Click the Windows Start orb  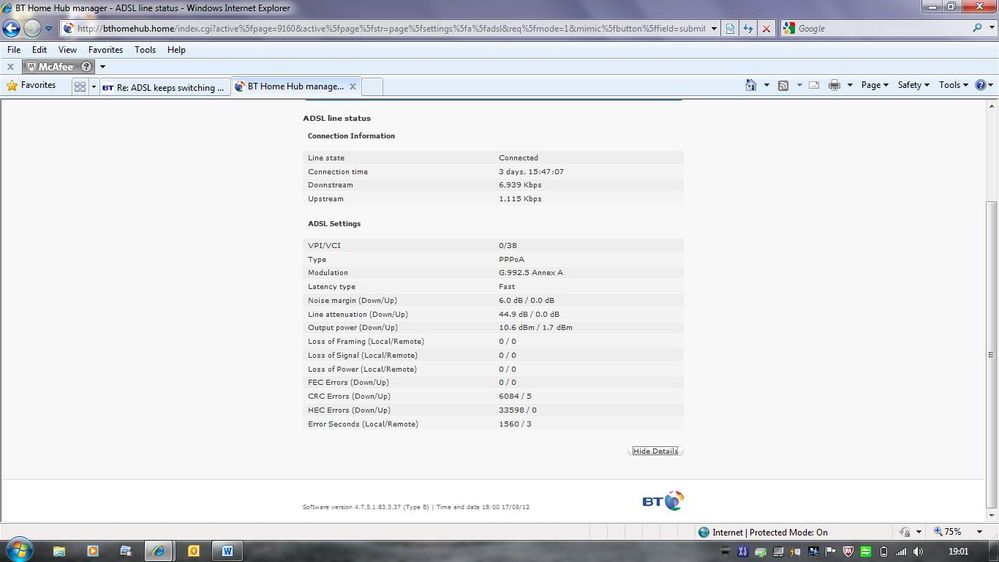tap(19, 551)
